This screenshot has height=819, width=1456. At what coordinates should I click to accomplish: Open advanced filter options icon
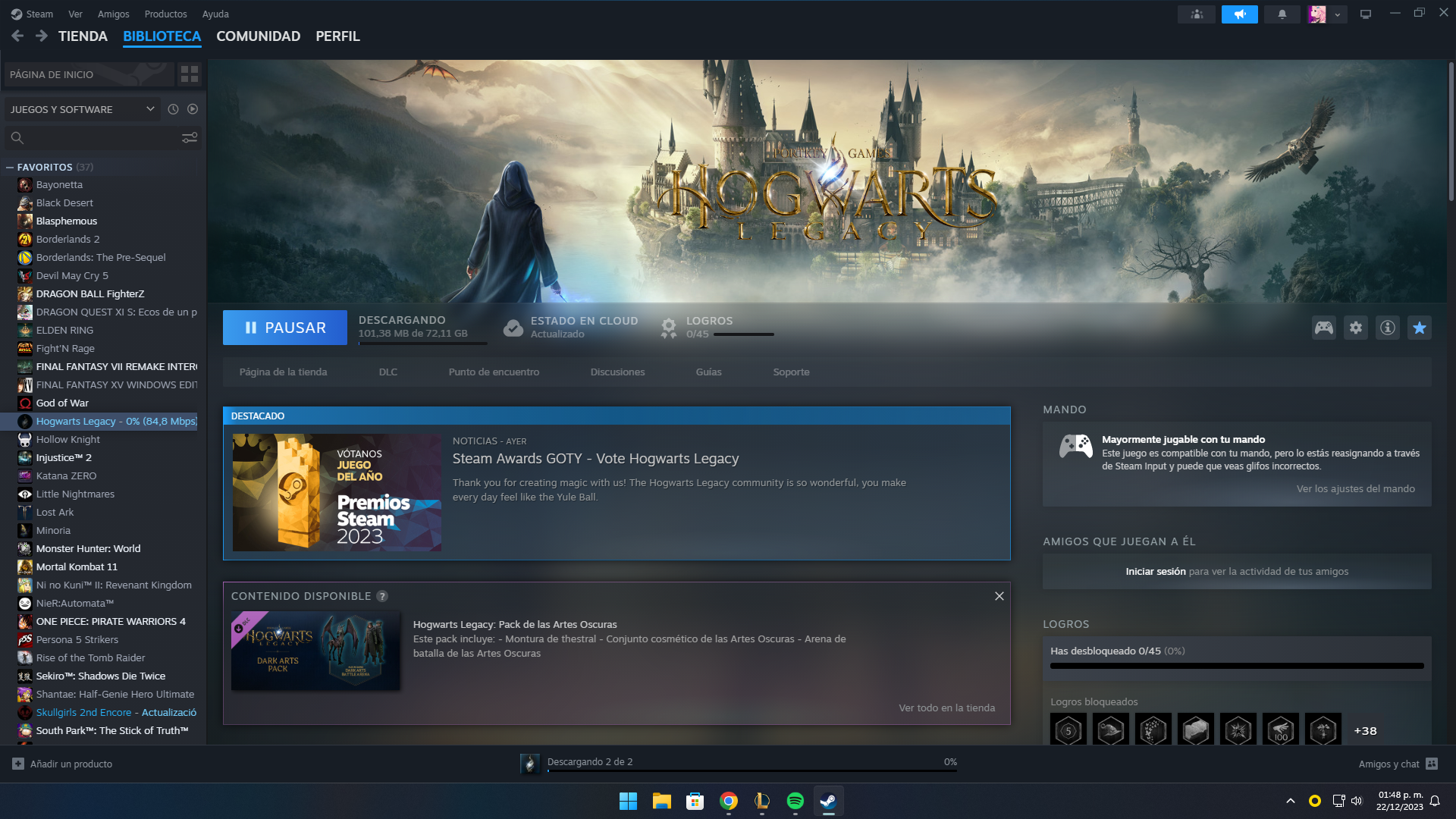pyautogui.click(x=190, y=138)
